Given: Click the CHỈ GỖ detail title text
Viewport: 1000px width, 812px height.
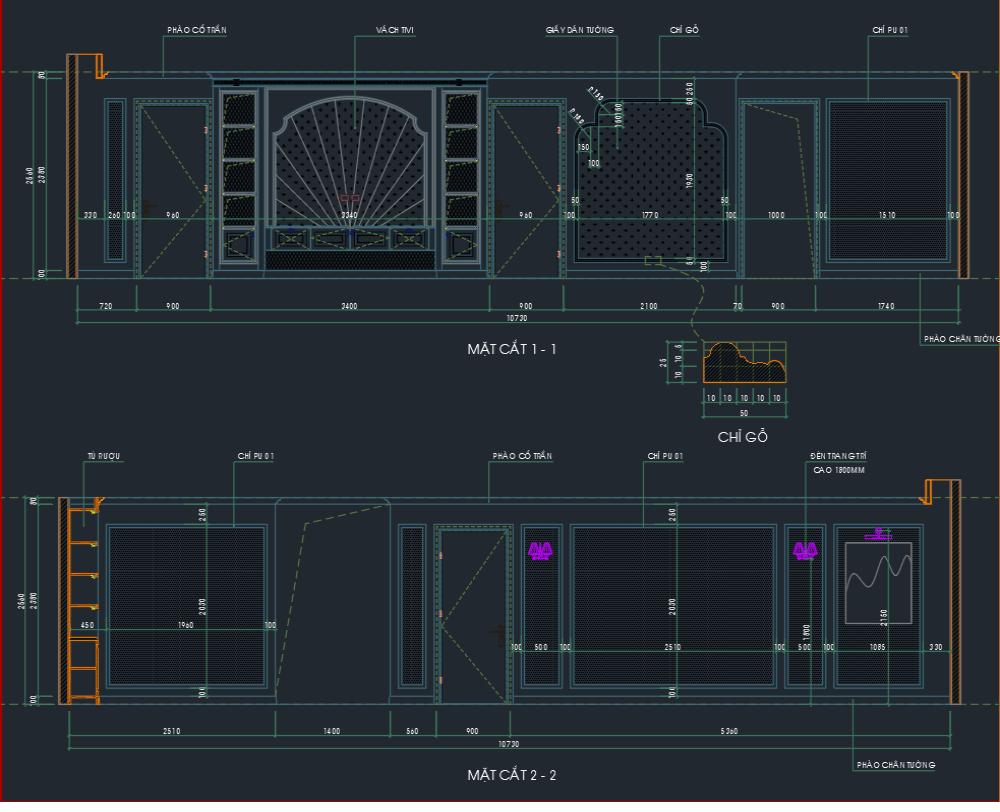Looking at the screenshot, I should (x=742, y=437).
